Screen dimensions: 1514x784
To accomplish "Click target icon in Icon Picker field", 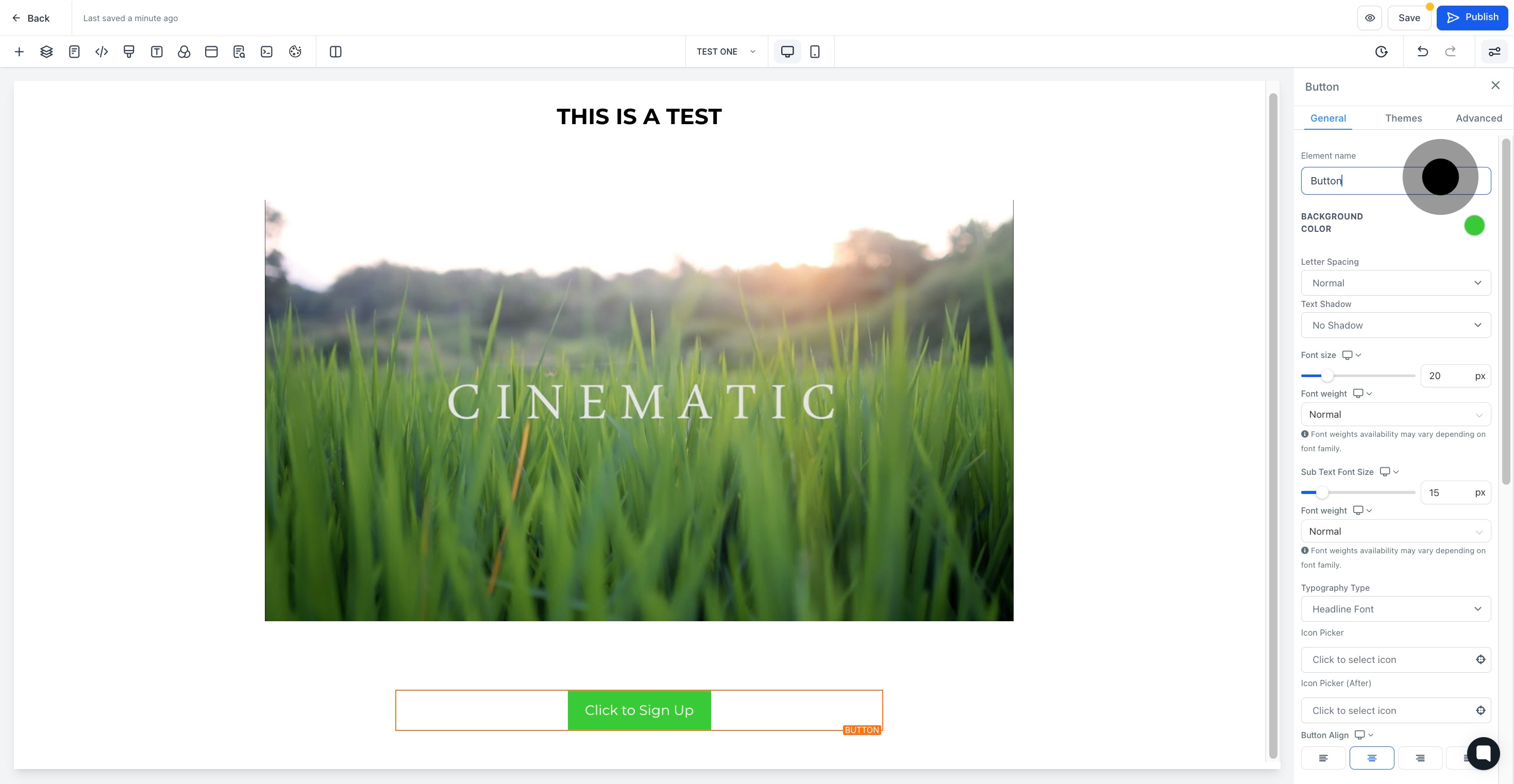I will [1480, 660].
